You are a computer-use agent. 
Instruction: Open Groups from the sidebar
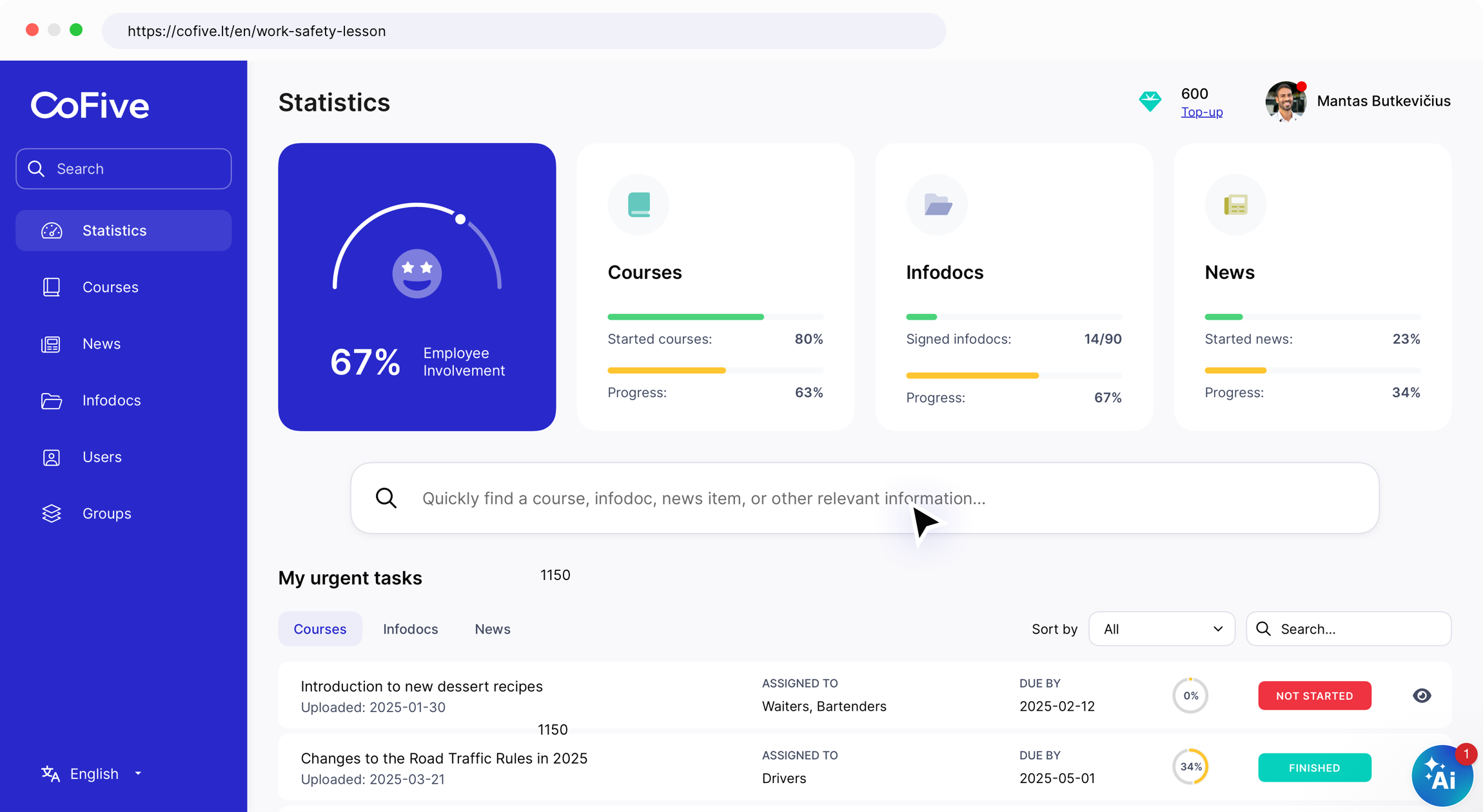106,514
